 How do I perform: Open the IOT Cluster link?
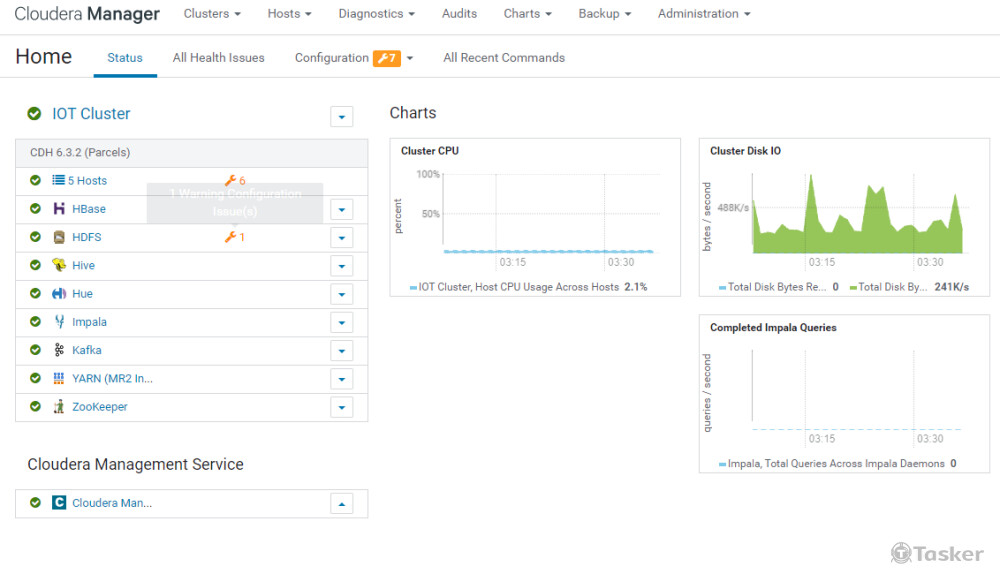(91, 114)
